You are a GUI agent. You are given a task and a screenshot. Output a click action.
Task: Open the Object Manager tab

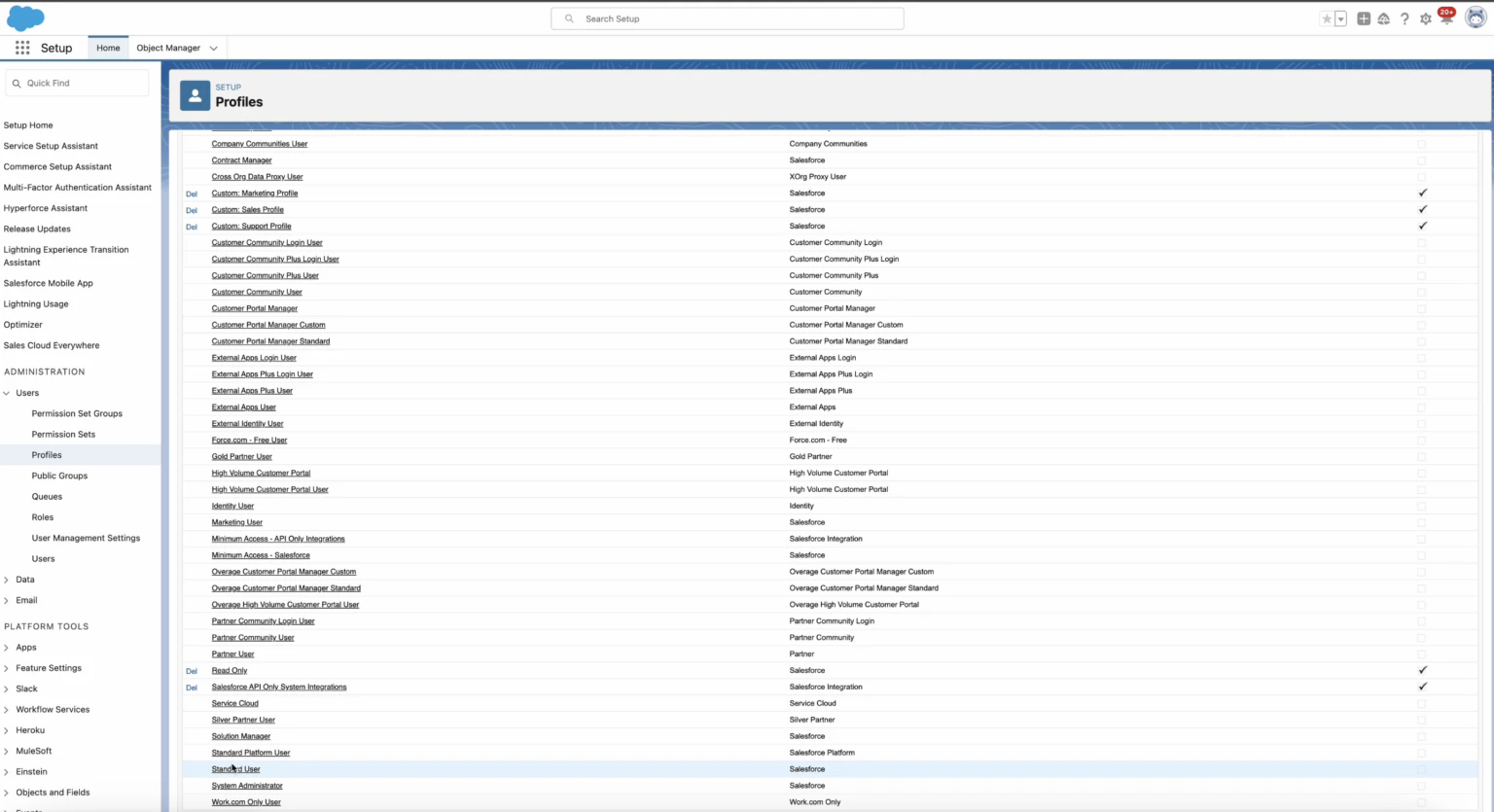(168, 48)
